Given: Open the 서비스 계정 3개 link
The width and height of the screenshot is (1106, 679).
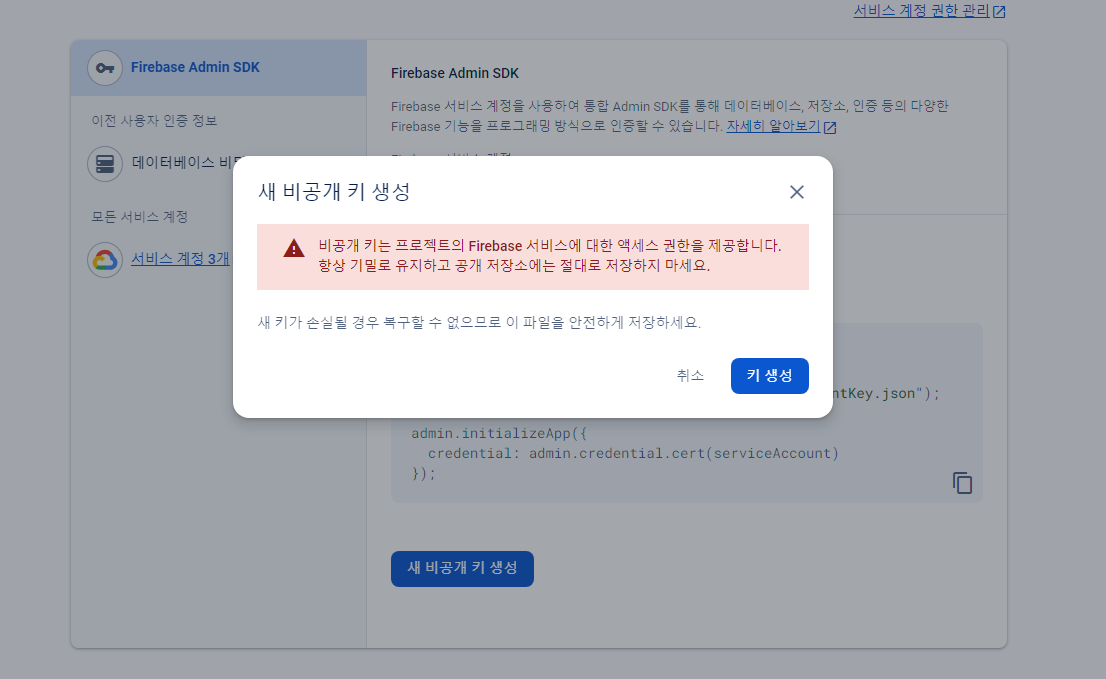Looking at the screenshot, I should click(181, 259).
